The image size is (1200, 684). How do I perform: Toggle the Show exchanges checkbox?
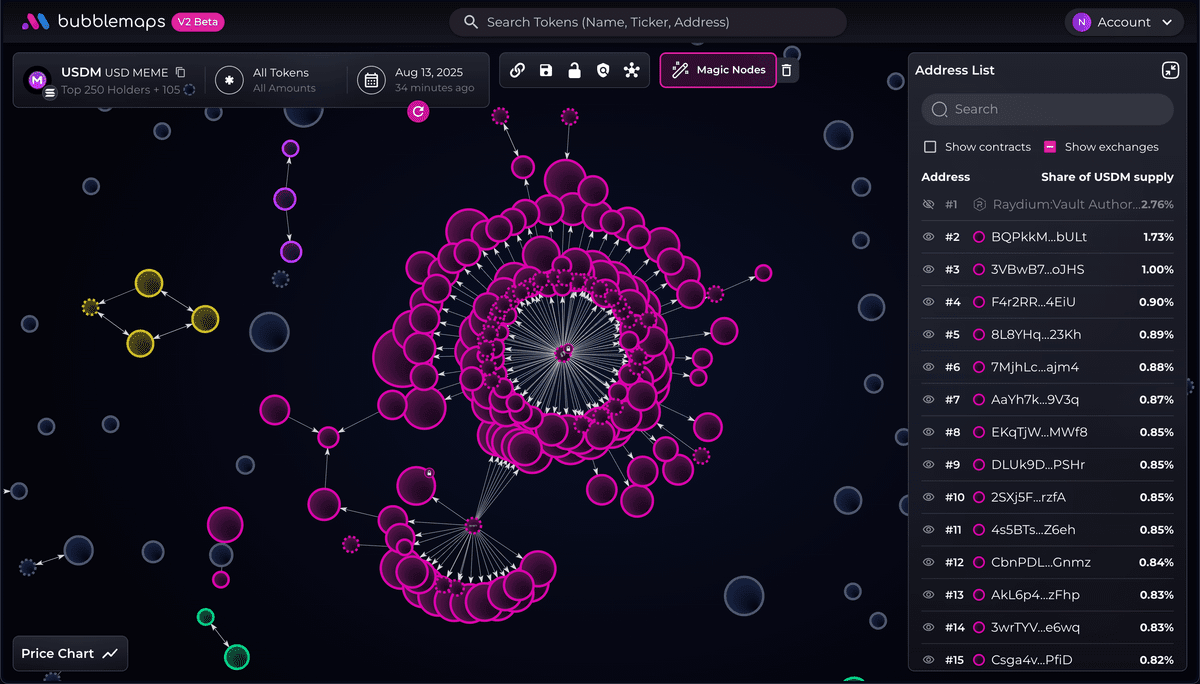click(x=1050, y=147)
